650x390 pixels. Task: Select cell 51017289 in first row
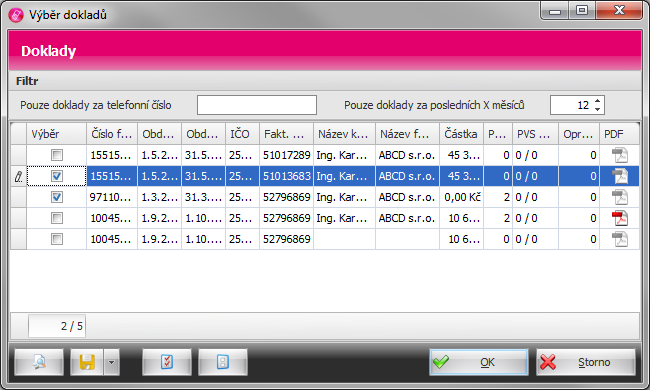[x=286, y=155]
